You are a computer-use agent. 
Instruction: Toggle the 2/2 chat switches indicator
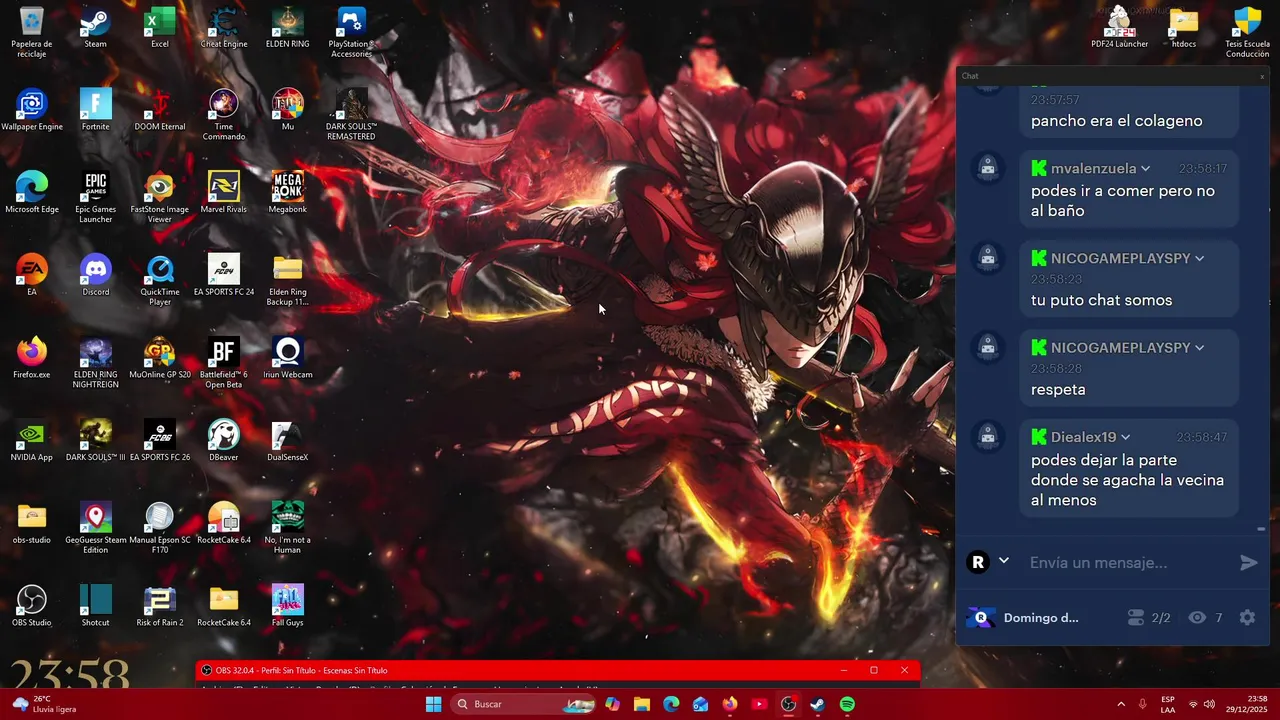tap(1148, 618)
